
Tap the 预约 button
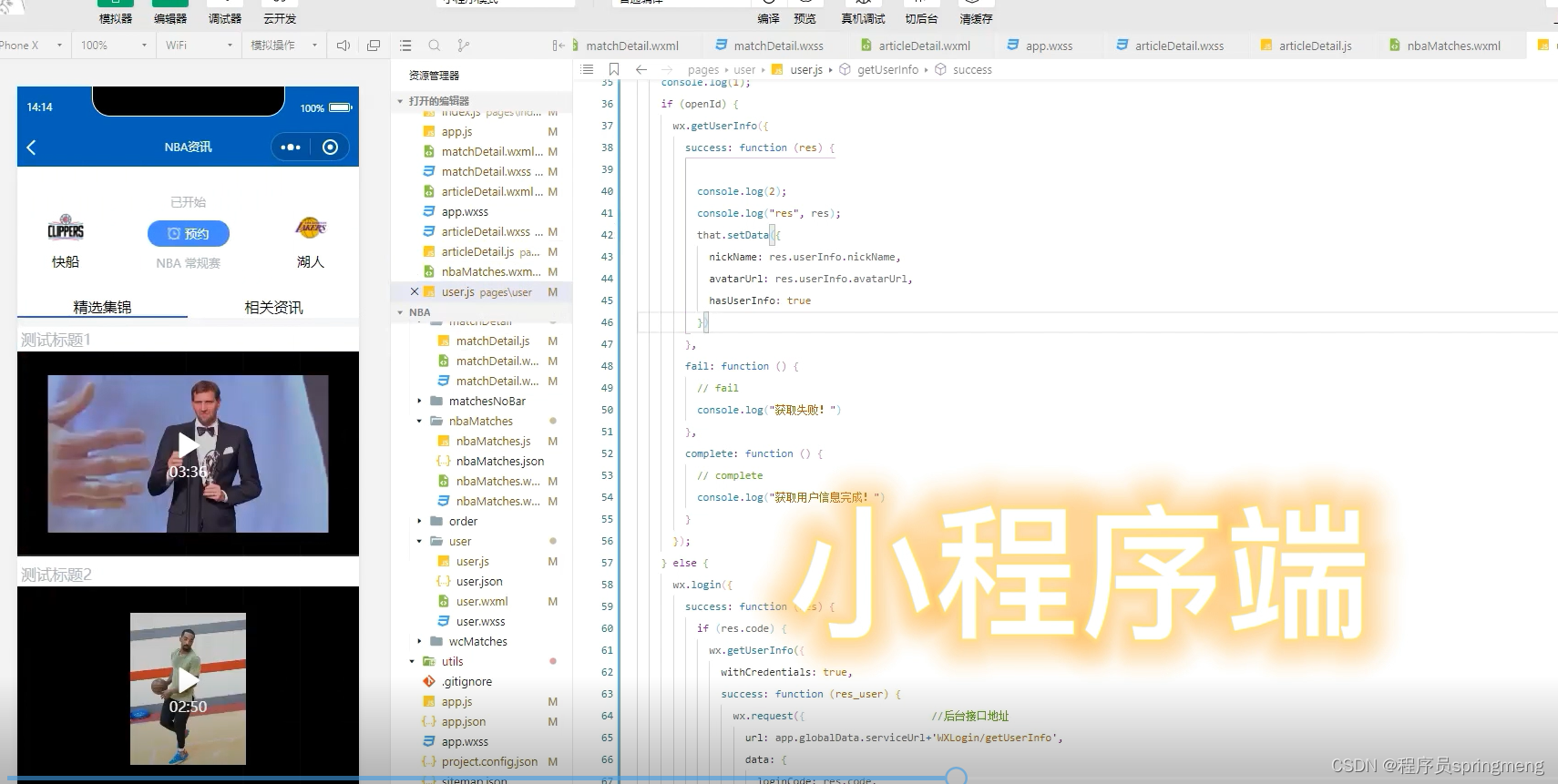[x=189, y=234]
